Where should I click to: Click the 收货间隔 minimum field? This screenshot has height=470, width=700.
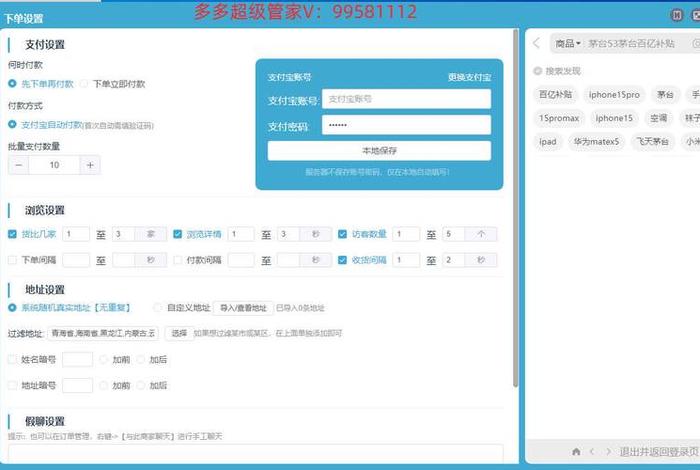[x=406, y=260]
